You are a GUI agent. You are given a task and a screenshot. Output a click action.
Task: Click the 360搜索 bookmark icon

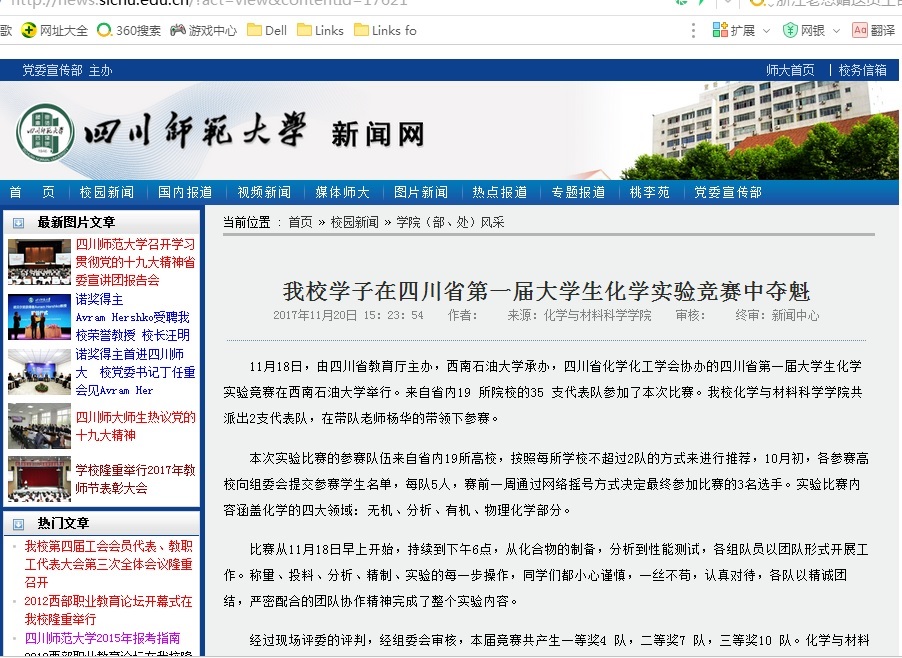[104, 30]
